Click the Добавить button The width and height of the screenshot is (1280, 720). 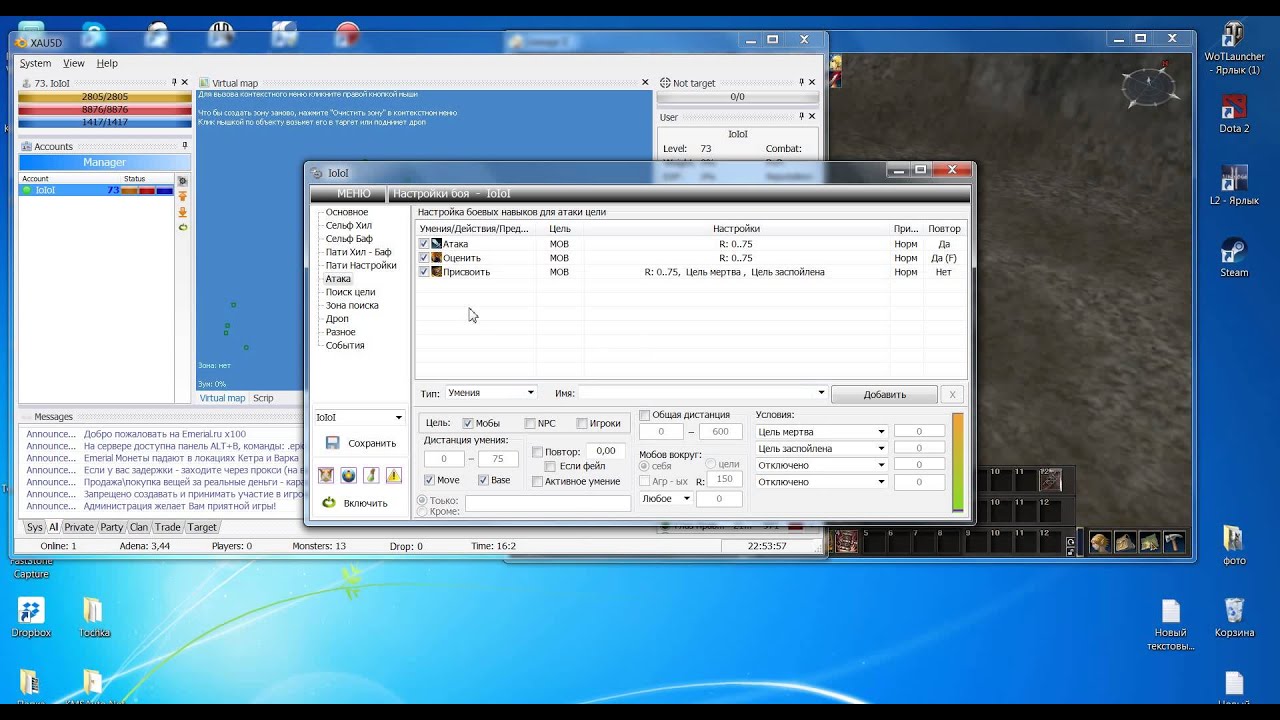tap(884, 394)
